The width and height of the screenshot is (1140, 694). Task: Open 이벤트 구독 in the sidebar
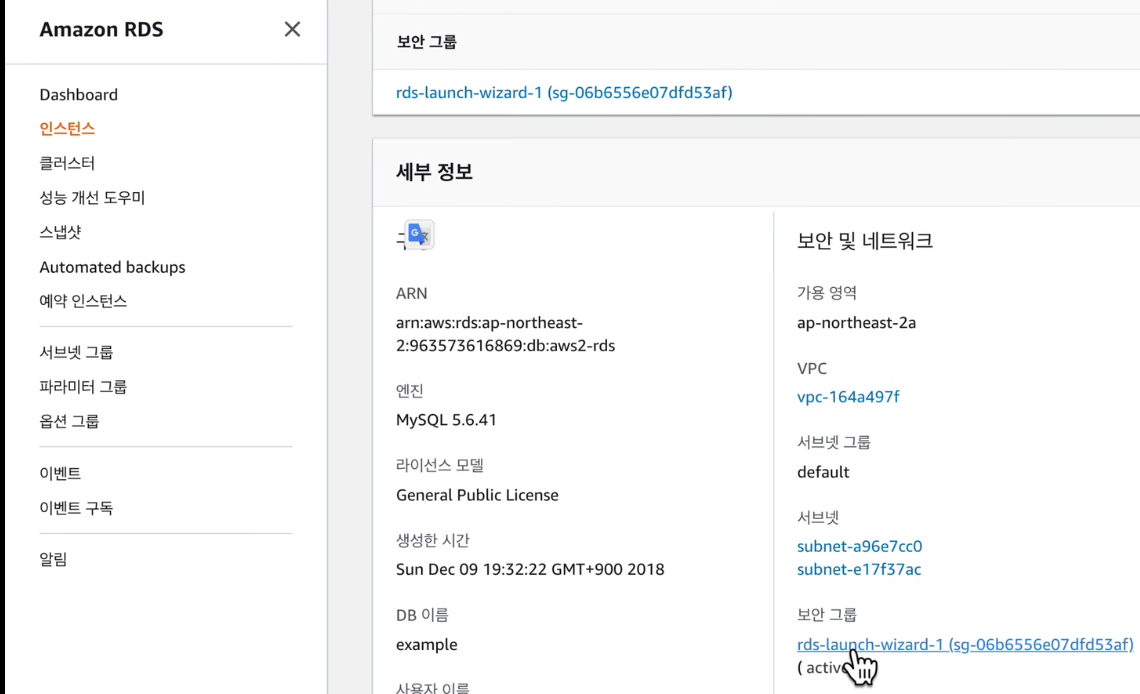(x=76, y=508)
